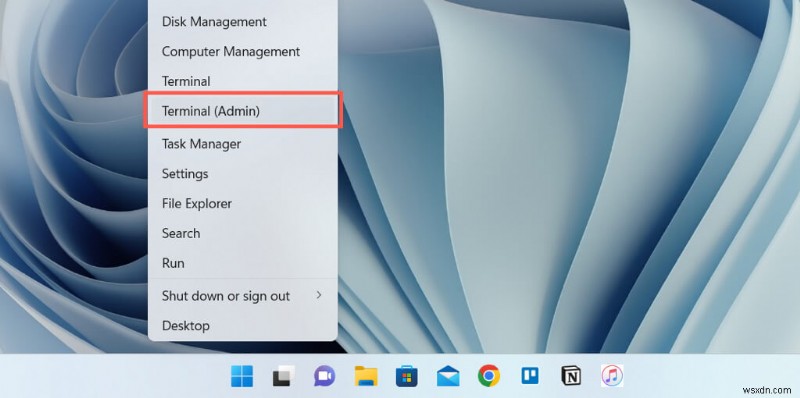The height and width of the screenshot is (398, 800).
Task: Launch iTunes from the taskbar
Action: (612, 377)
